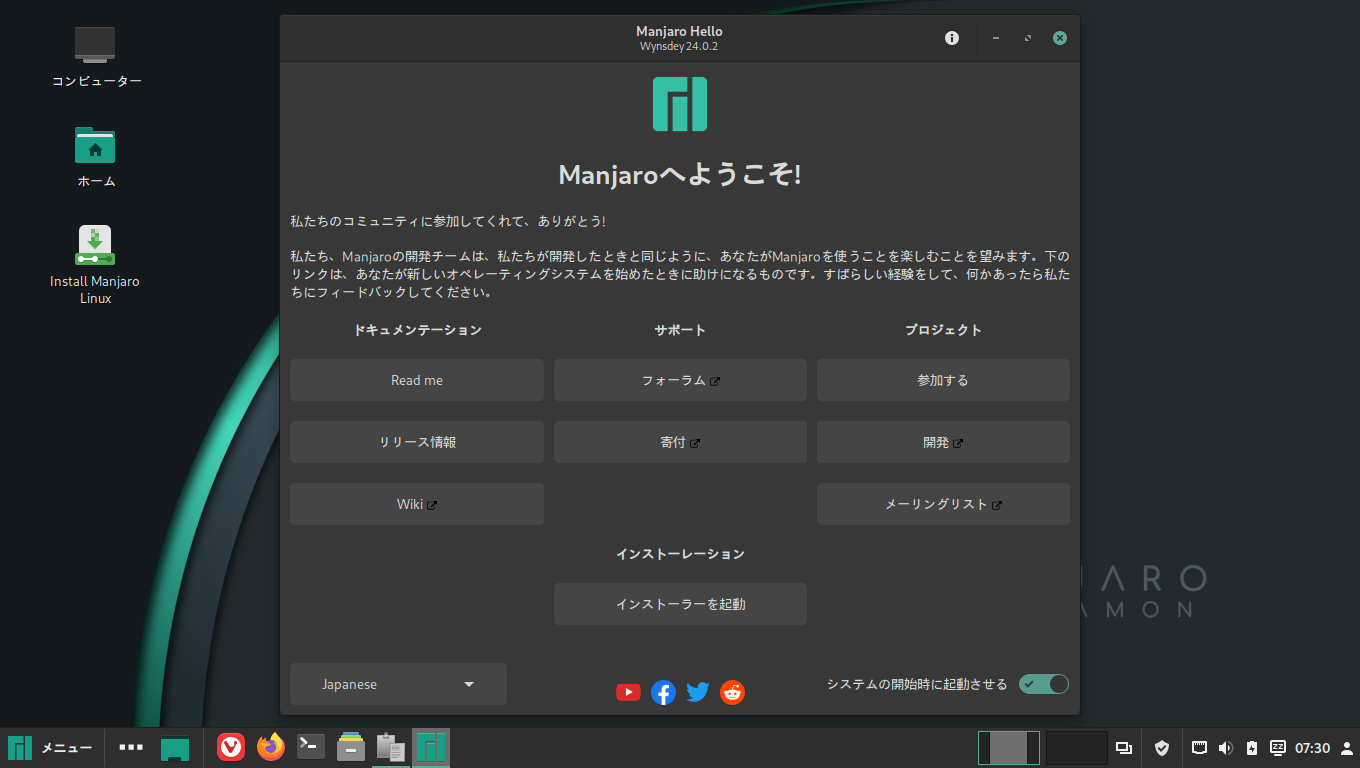Open network connection tray icon
Image resolution: width=1360 pixels, height=768 pixels.
click(x=1200, y=747)
